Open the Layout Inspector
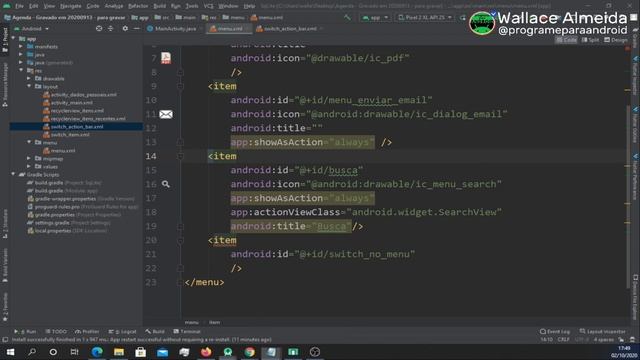 (x=602, y=331)
